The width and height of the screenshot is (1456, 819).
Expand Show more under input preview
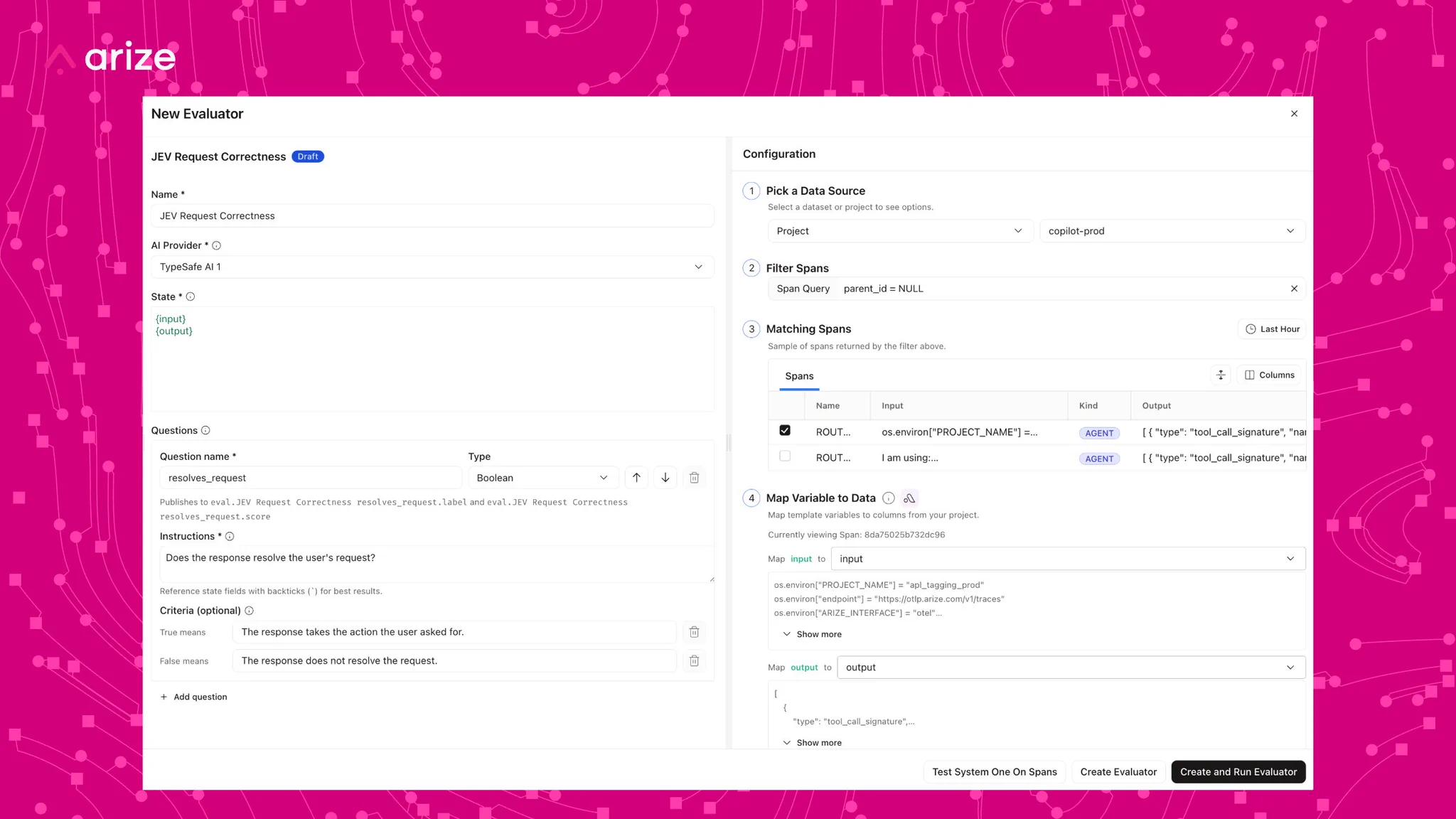(x=812, y=634)
